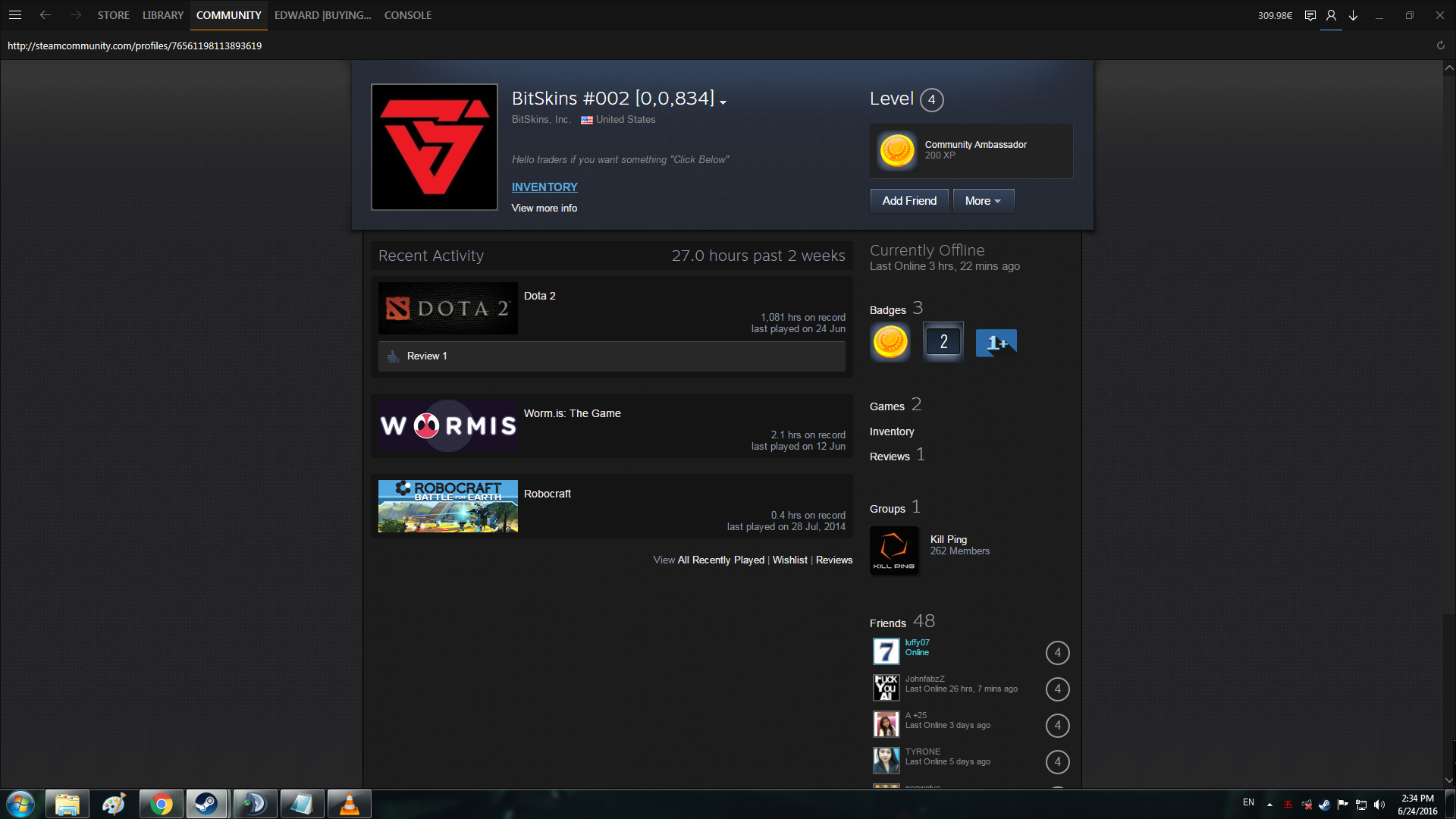Click the Add Friend button

pos(909,201)
